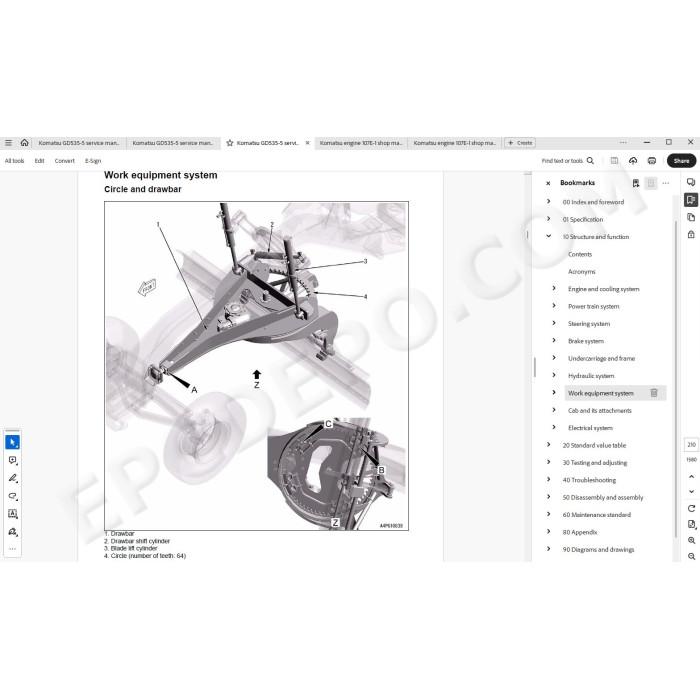700x700 pixels.
Task: Go to next page arrow
Action: pyautogui.click(x=692, y=492)
